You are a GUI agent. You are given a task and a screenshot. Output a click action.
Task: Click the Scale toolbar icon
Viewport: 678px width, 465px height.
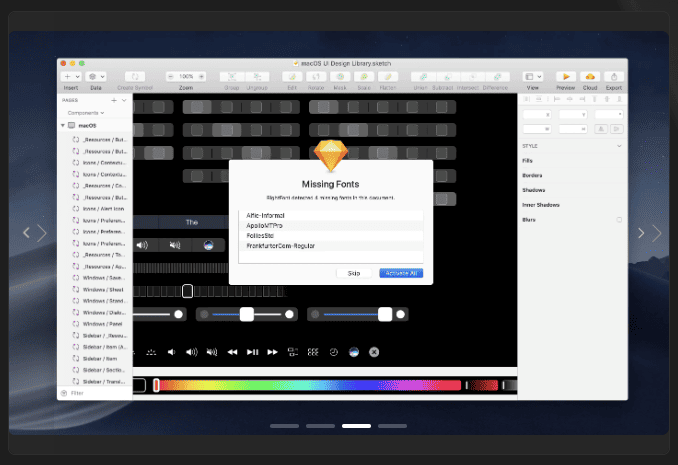point(364,77)
